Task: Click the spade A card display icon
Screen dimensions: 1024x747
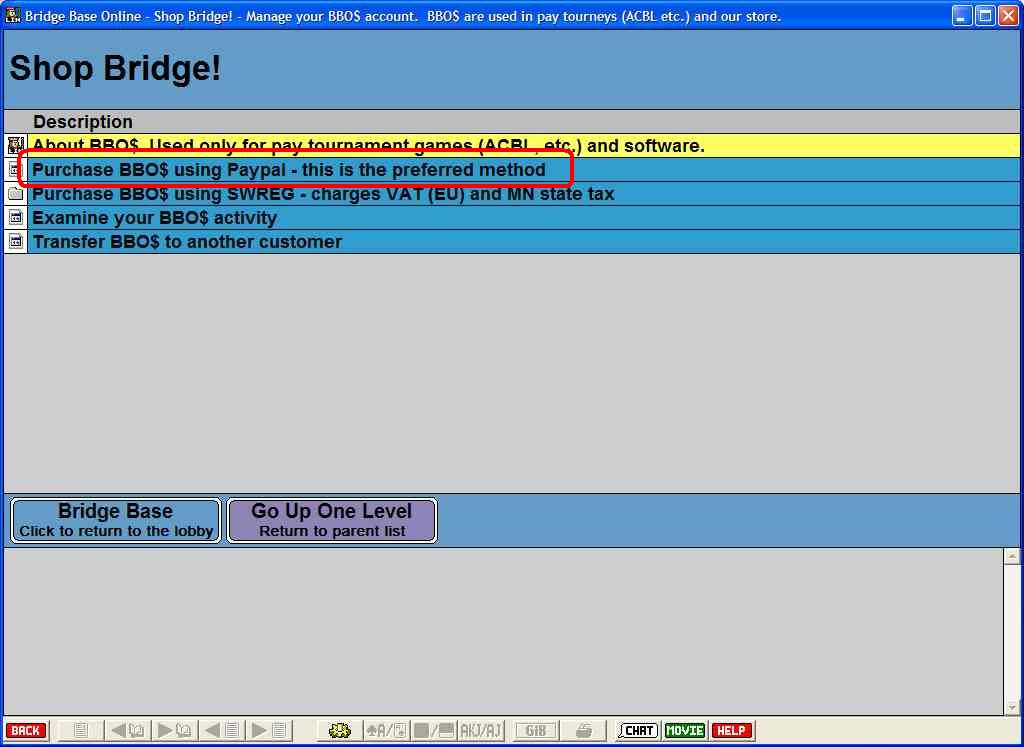Action: tap(387, 730)
